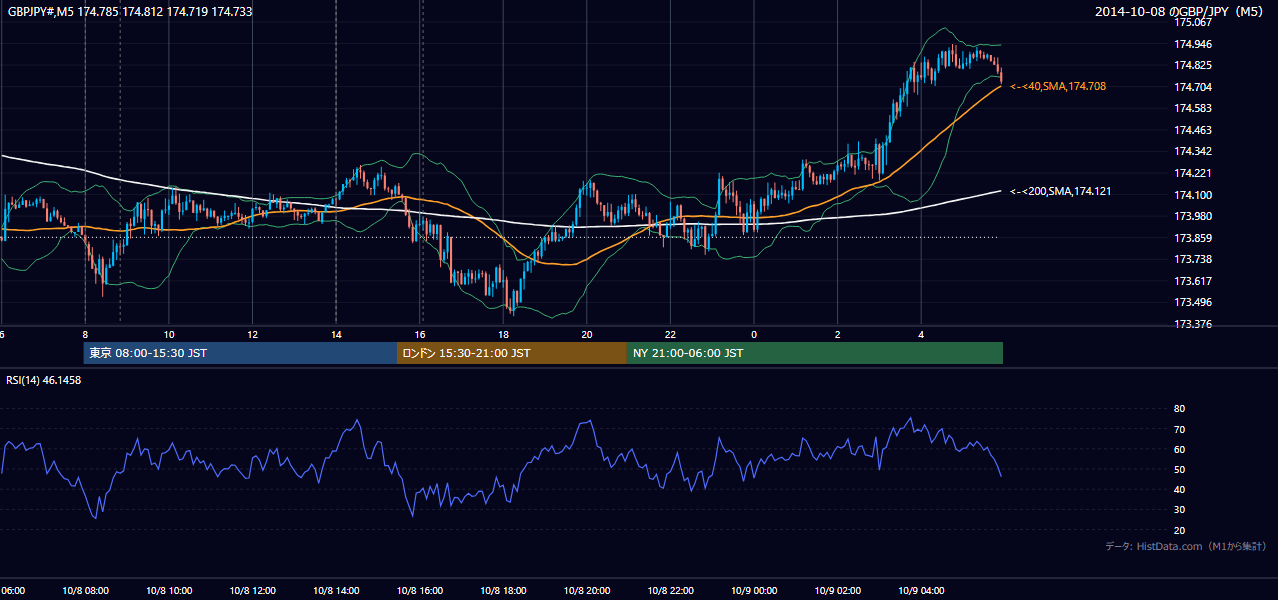Viewport: 1278px width, 600px height.
Task: Click price axis value 174.825
Action: pos(1193,65)
